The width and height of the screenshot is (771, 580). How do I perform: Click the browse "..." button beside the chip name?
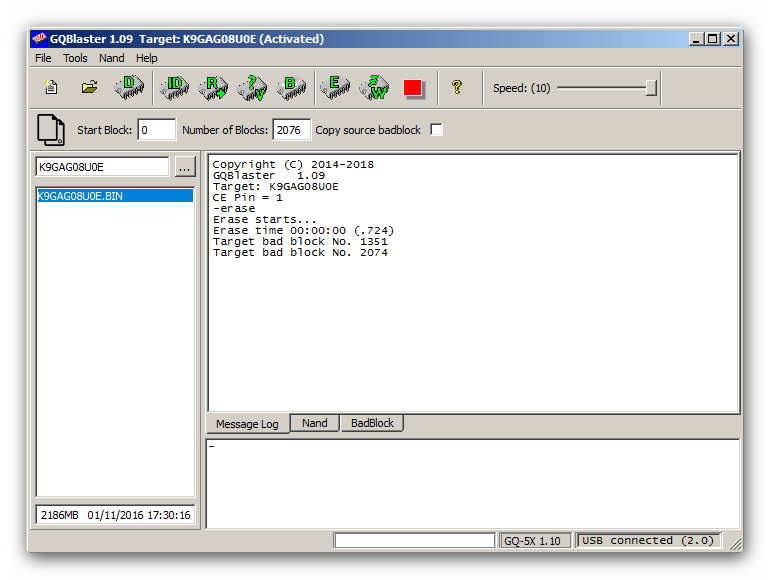point(185,167)
